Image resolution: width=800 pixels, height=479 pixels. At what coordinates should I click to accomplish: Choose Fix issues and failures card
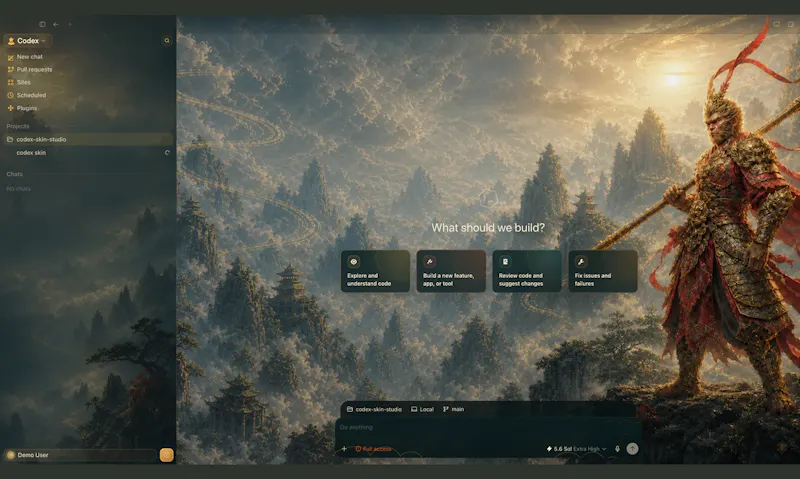point(603,271)
